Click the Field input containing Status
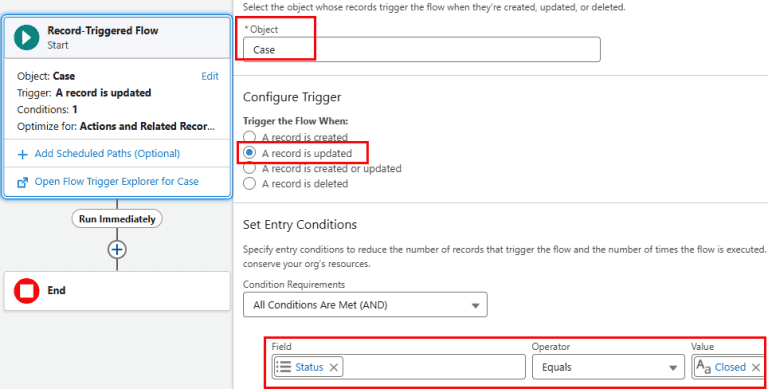 click(x=399, y=367)
